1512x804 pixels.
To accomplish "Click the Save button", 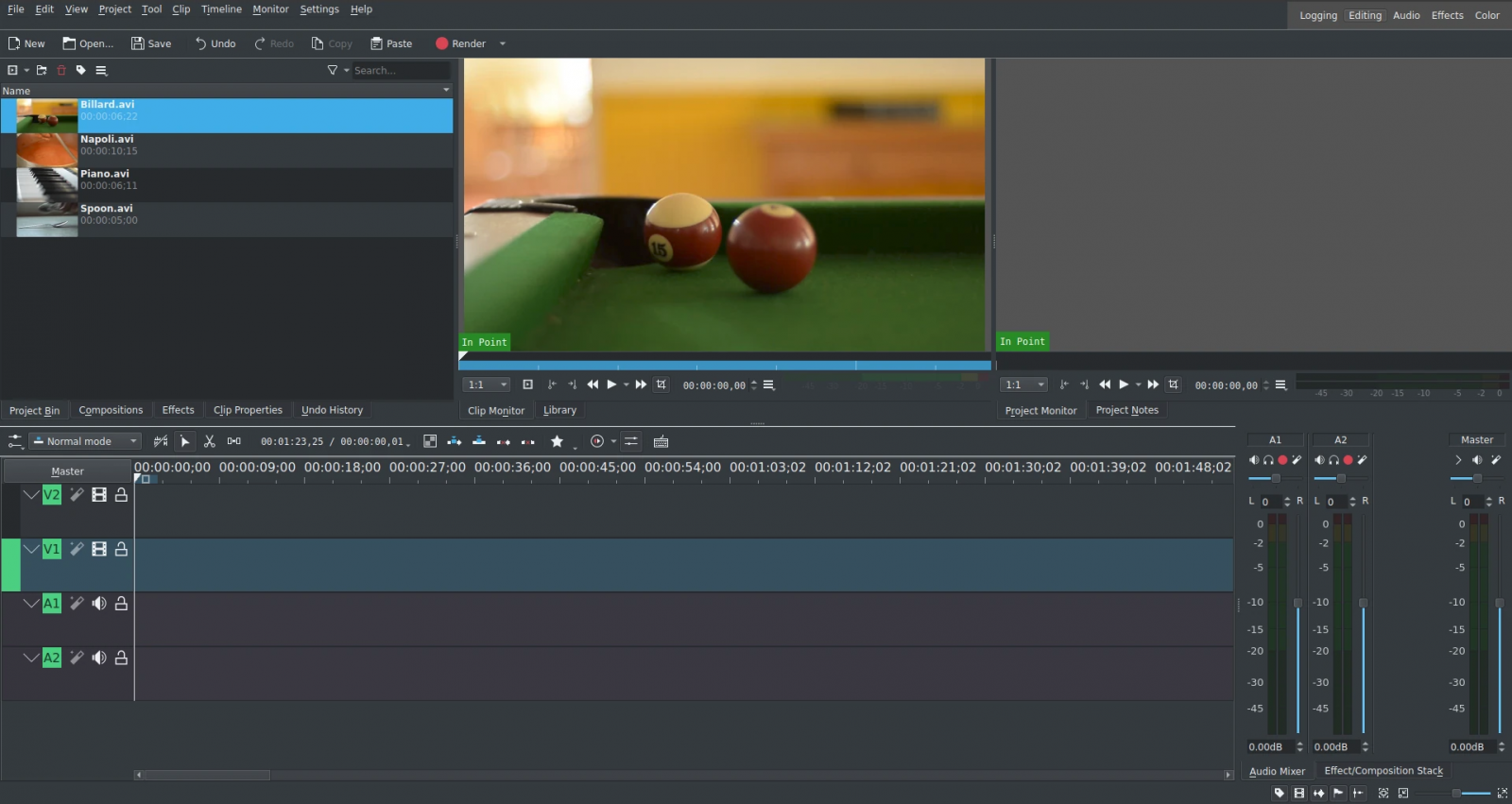I will [x=151, y=43].
